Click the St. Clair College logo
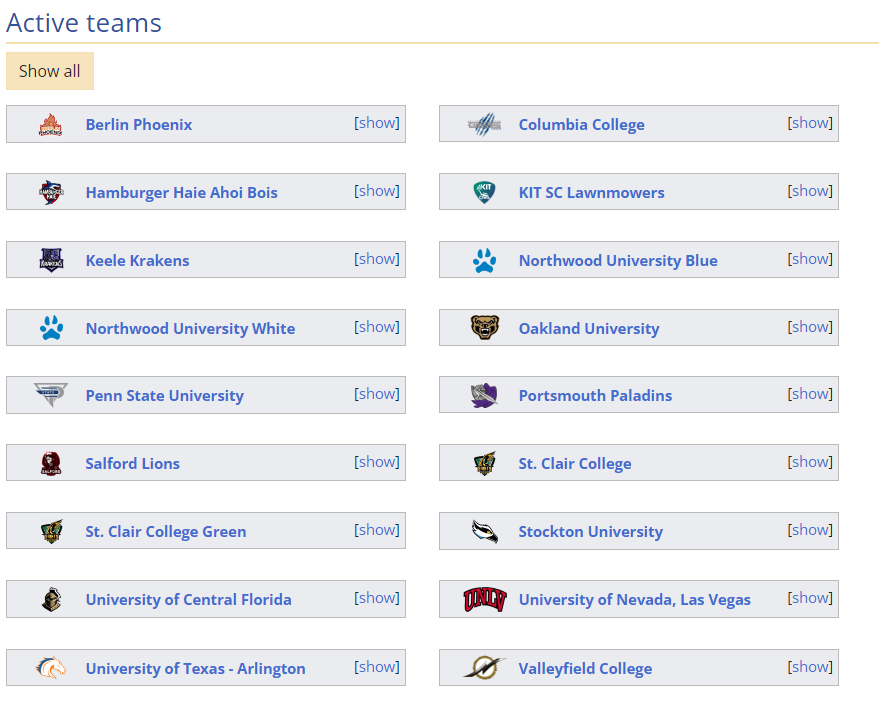Viewport: 879px width, 702px height. tap(484, 463)
